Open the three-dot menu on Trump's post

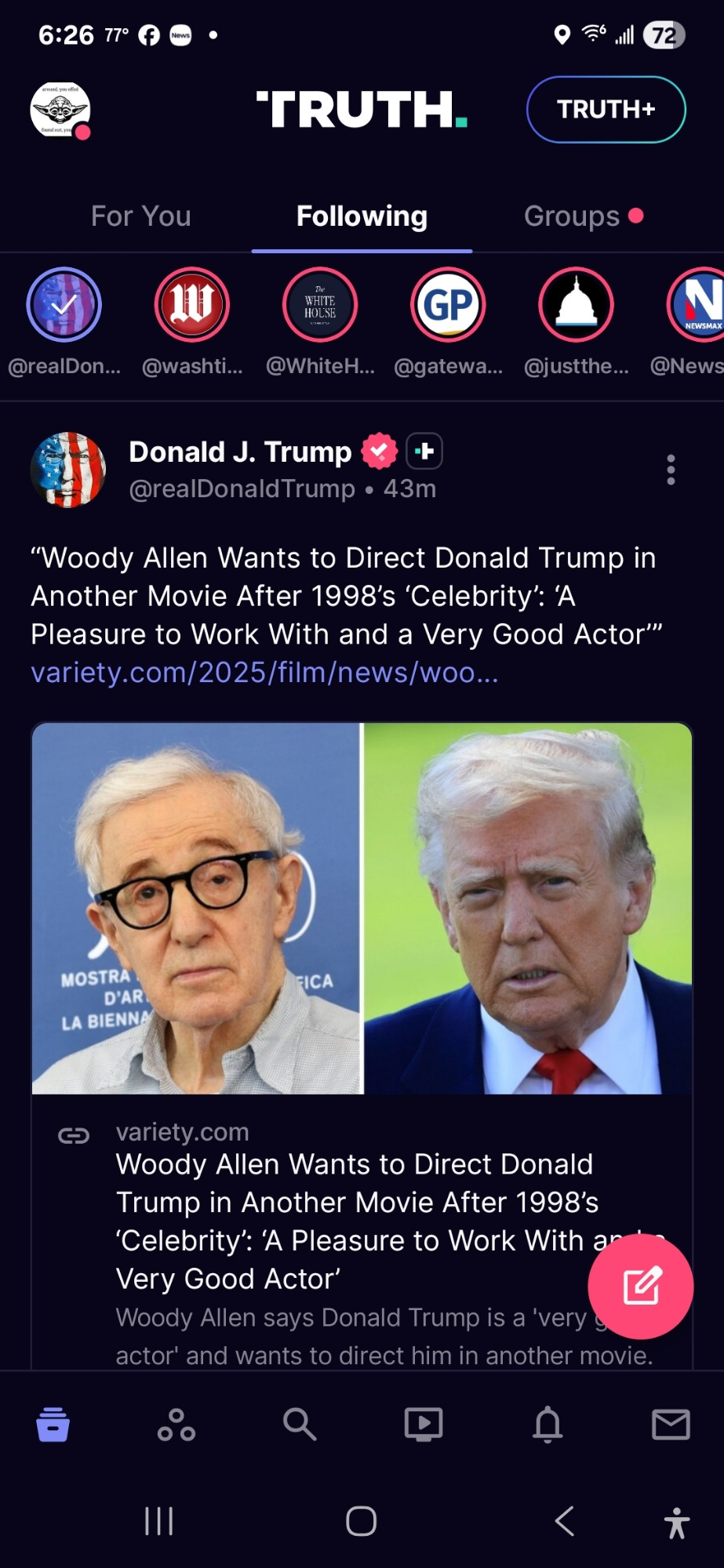tap(671, 470)
